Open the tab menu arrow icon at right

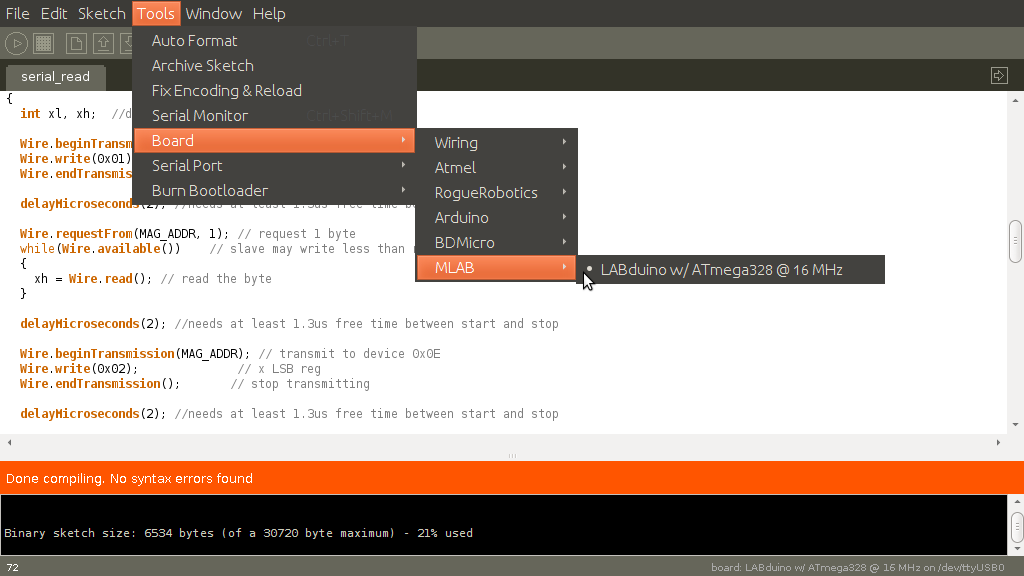click(x=998, y=76)
